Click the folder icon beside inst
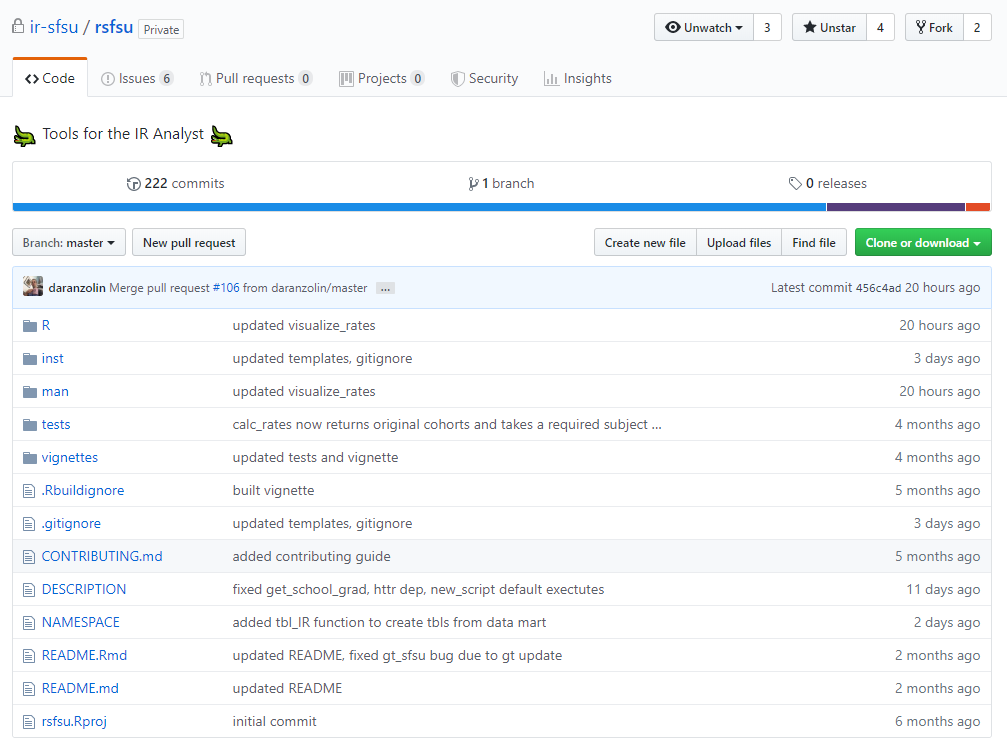Screen dimensions: 1007x747 click(x=30, y=358)
